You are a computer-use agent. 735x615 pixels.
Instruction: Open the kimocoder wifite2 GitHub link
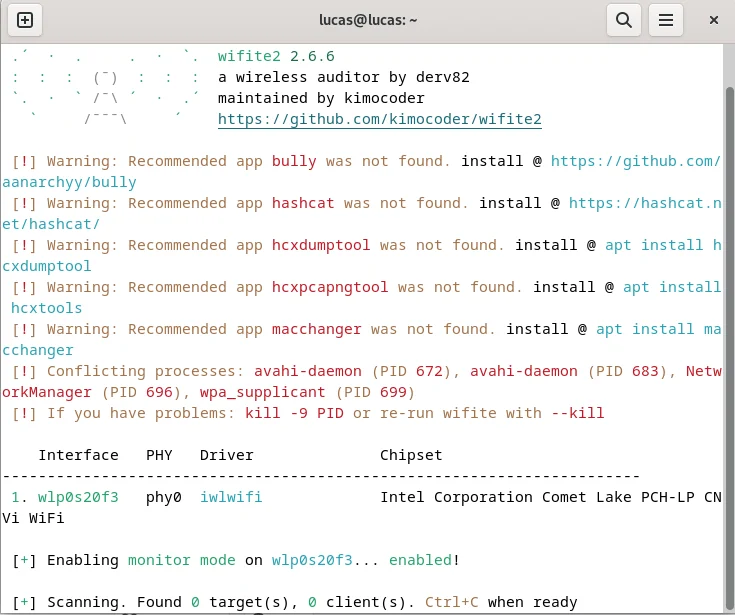pyautogui.click(x=379, y=119)
